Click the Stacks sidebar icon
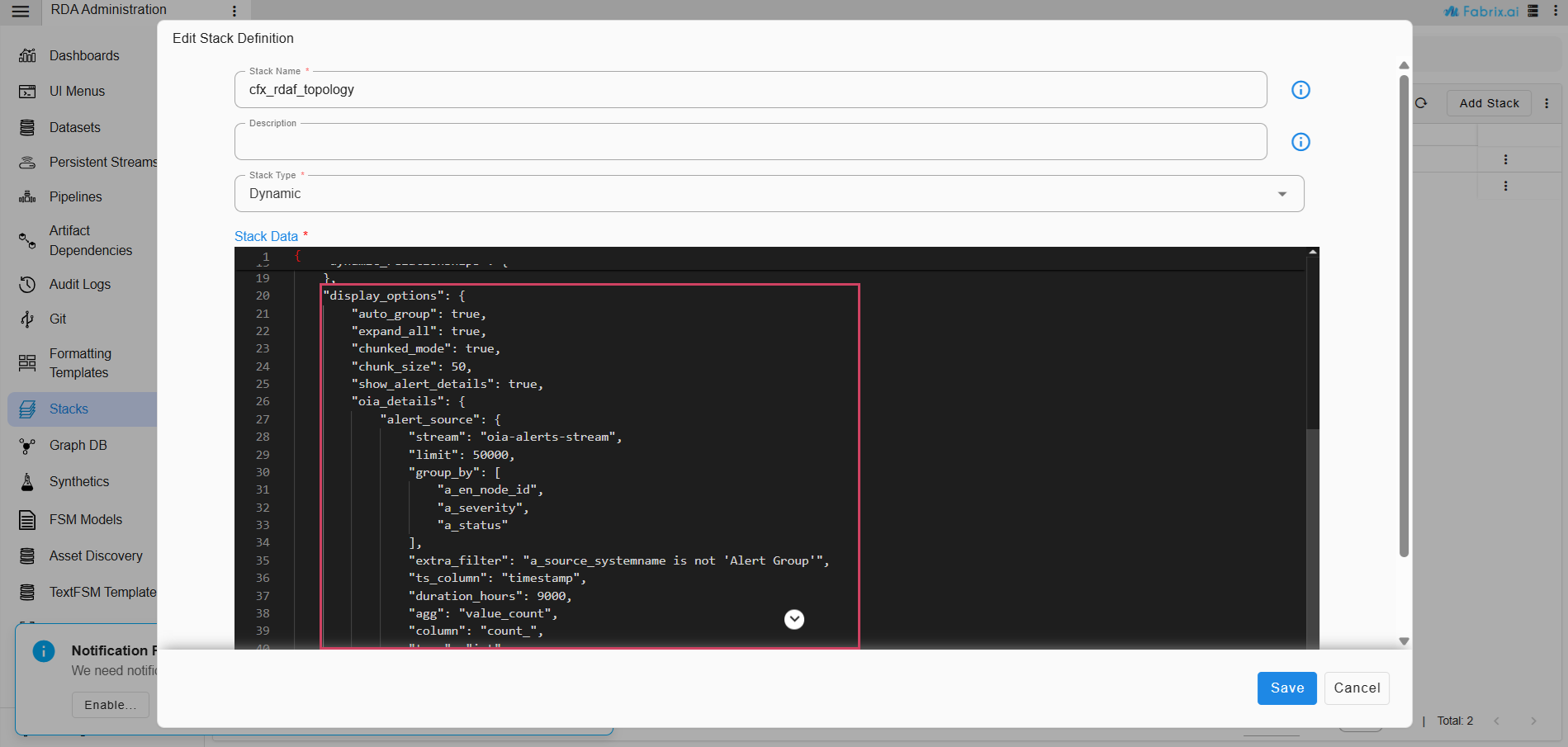This screenshot has height=747, width=1568. pyautogui.click(x=27, y=409)
